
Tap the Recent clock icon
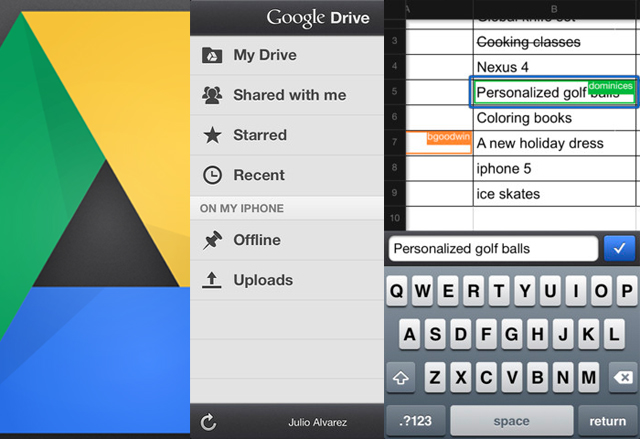click(x=212, y=175)
